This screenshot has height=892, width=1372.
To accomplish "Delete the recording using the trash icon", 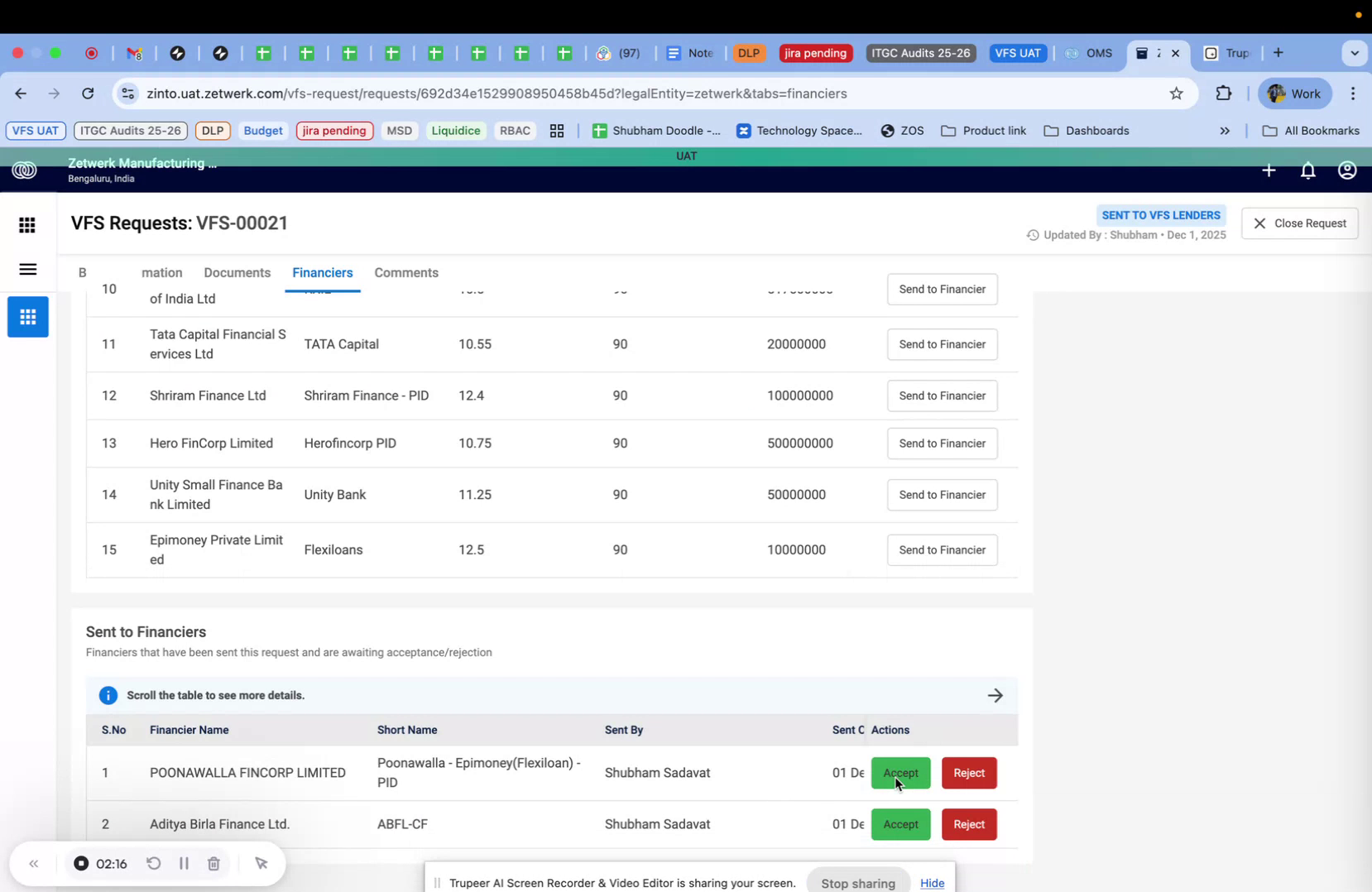I will tap(213, 863).
